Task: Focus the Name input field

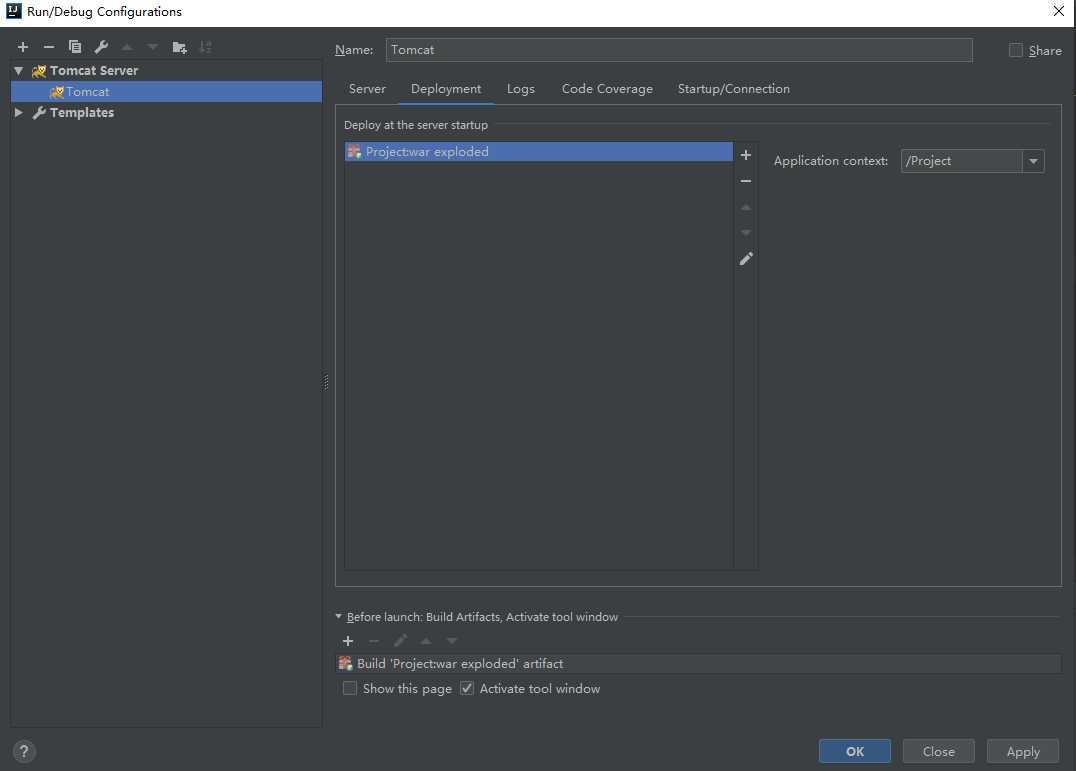Action: pyautogui.click(x=679, y=50)
